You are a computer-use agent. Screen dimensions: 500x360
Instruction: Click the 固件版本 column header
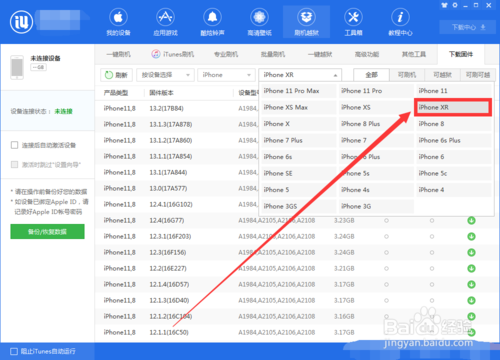pos(161,93)
